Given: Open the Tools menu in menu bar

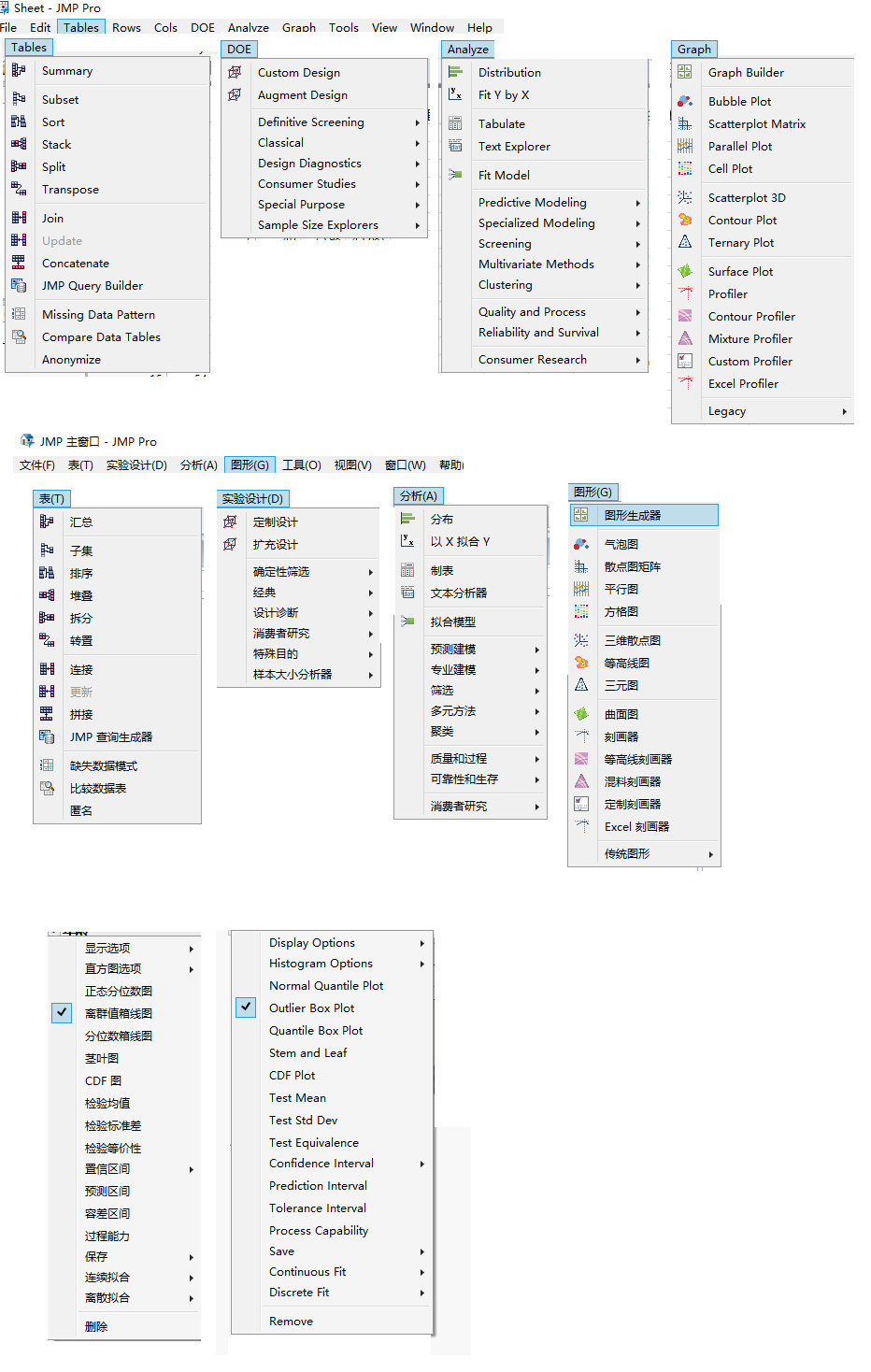Looking at the screenshot, I should (x=344, y=27).
